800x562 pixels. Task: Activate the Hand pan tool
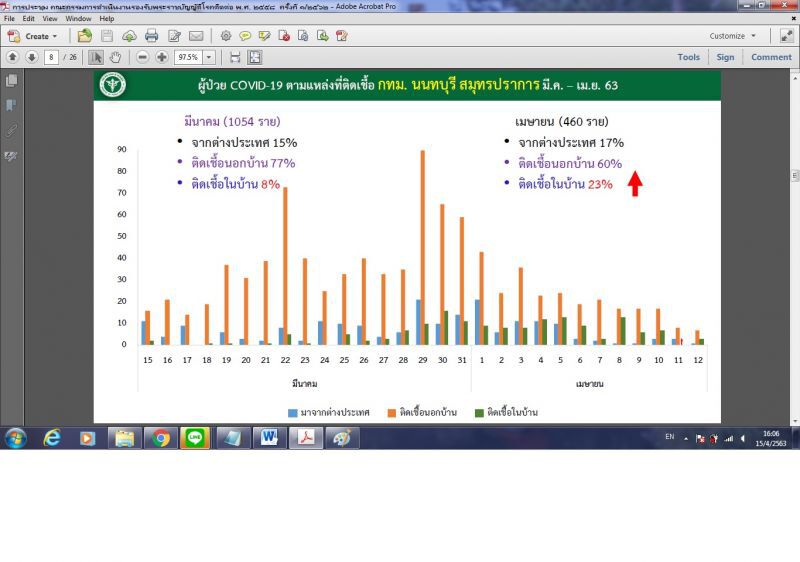(115, 57)
